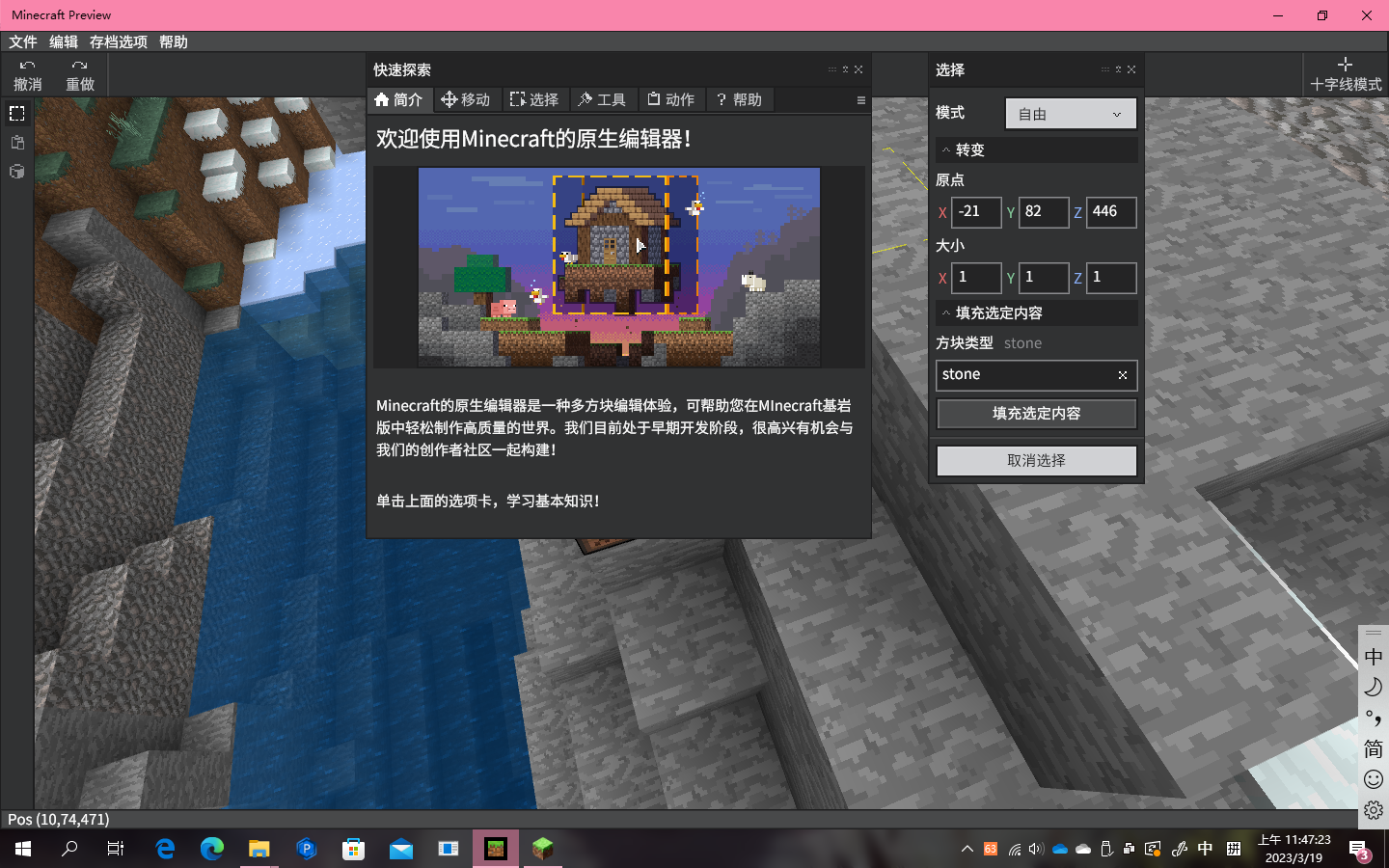
Task: Open the hamburger menu in 快速探索 panel
Action: pos(861,100)
